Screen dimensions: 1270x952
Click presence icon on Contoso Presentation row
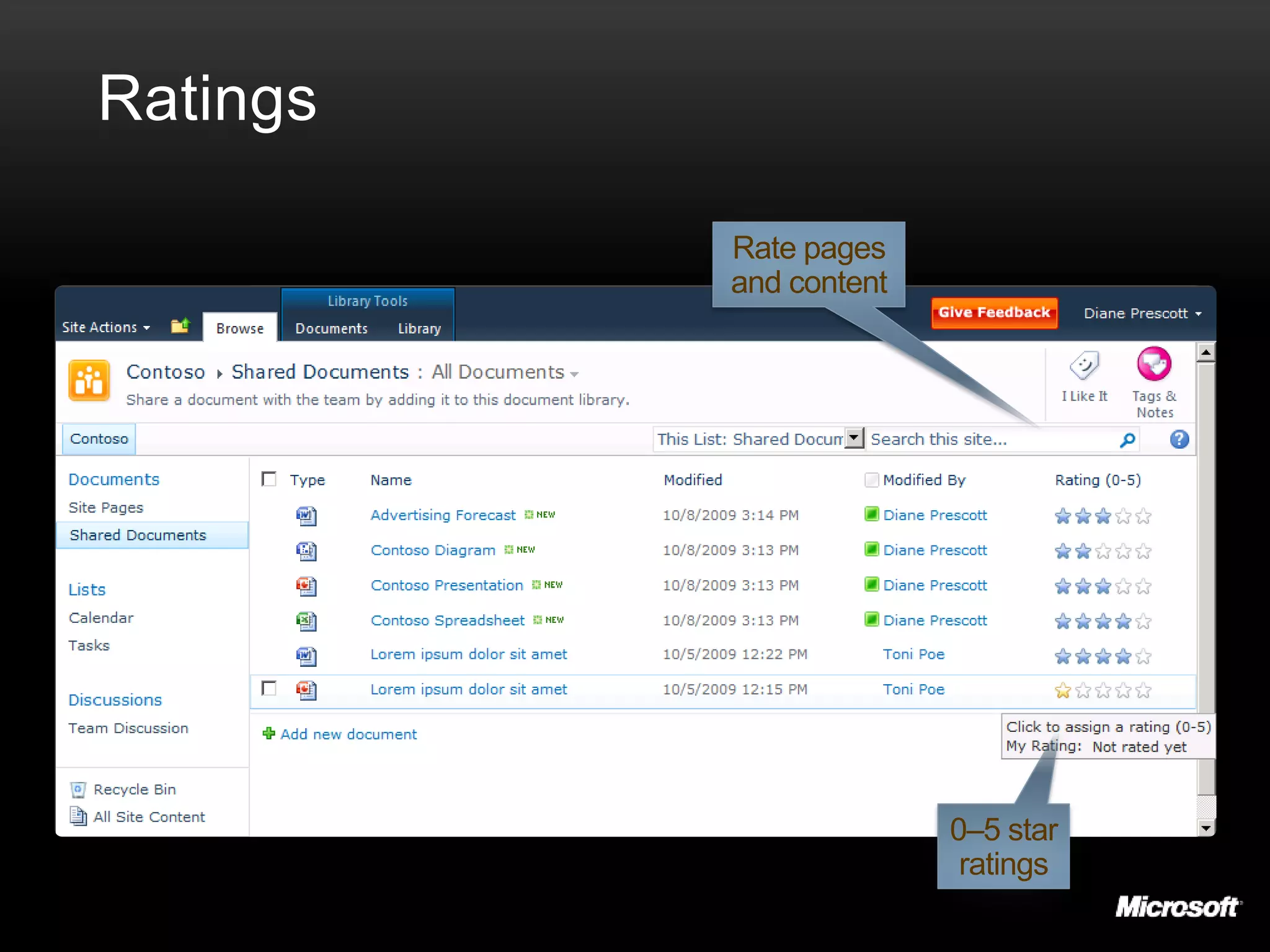click(x=871, y=584)
